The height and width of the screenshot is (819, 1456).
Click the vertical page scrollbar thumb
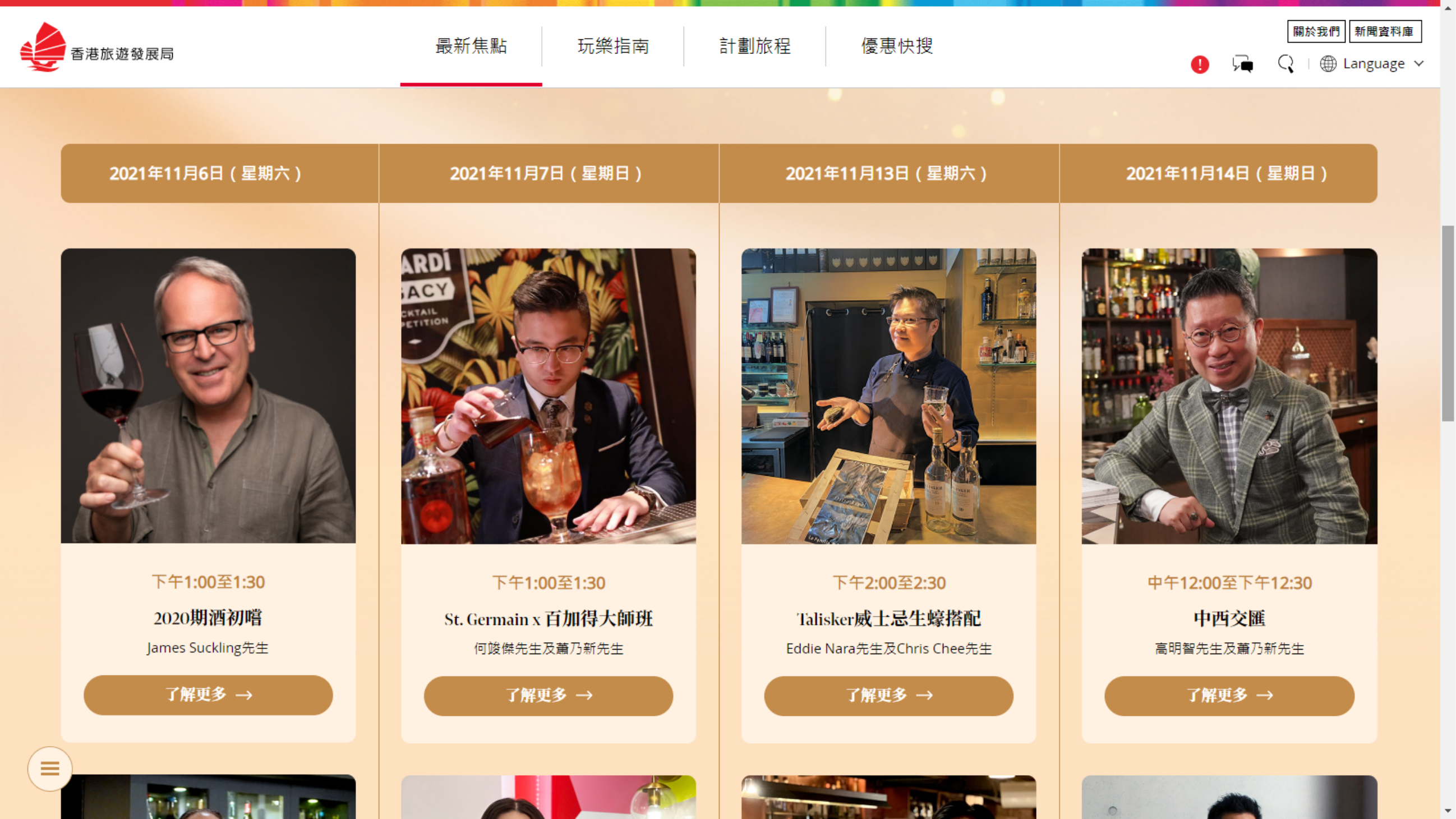coord(1448,323)
